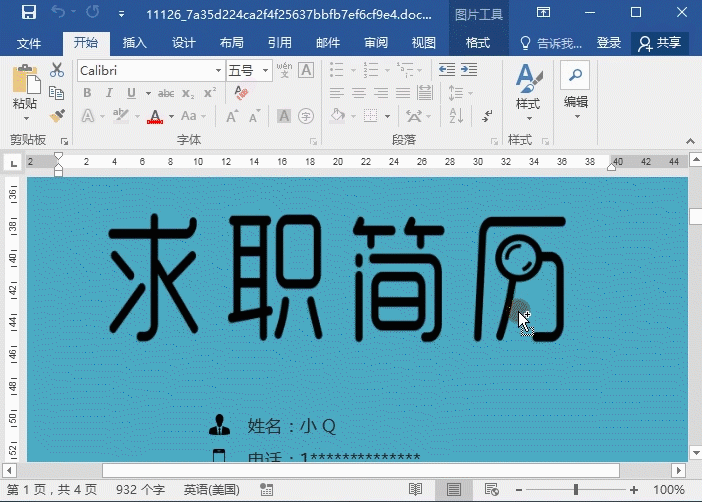This screenshot has width=702, height=502.
Task: Click the Tell me search box
Action: tap(551, 43)
